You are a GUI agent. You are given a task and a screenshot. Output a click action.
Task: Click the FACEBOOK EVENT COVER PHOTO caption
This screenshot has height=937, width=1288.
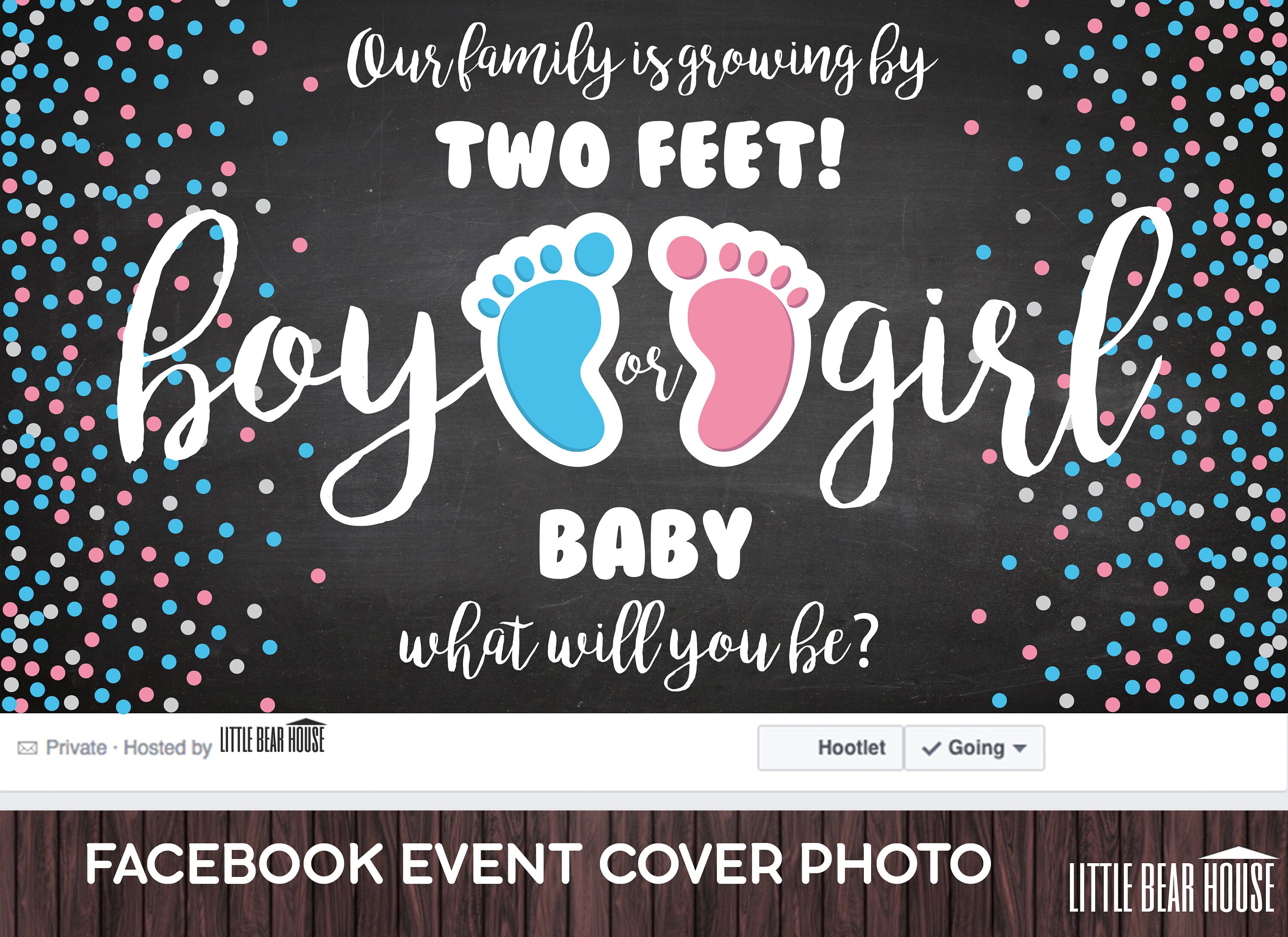538,864
